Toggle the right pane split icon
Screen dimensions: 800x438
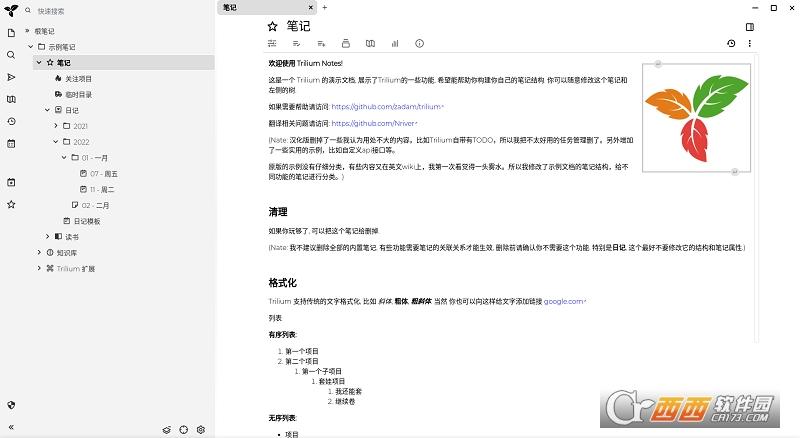pyautogui.click(x=749, y=27)
